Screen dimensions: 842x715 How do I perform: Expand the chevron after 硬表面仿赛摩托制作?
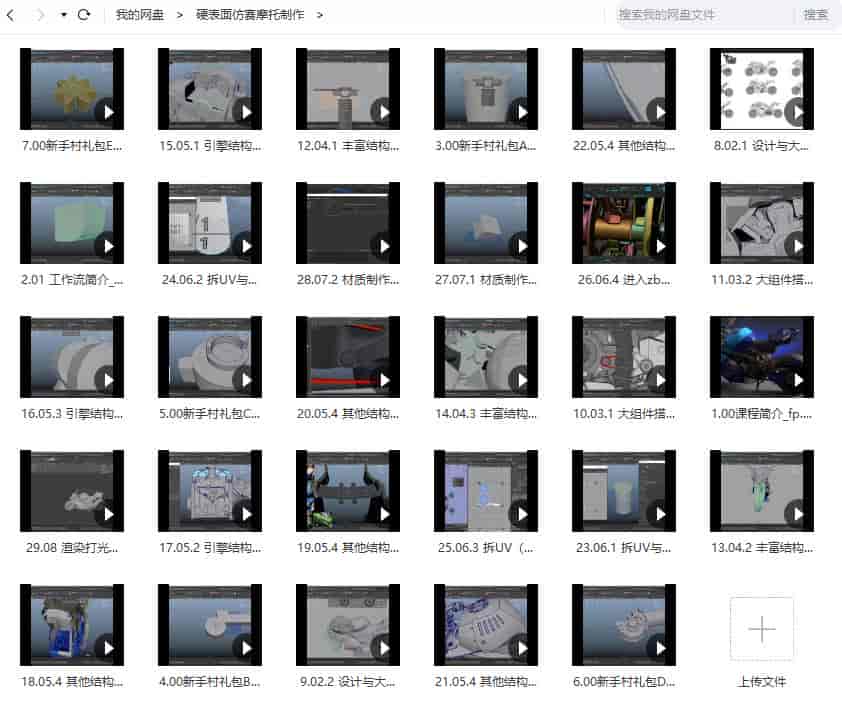319,15
